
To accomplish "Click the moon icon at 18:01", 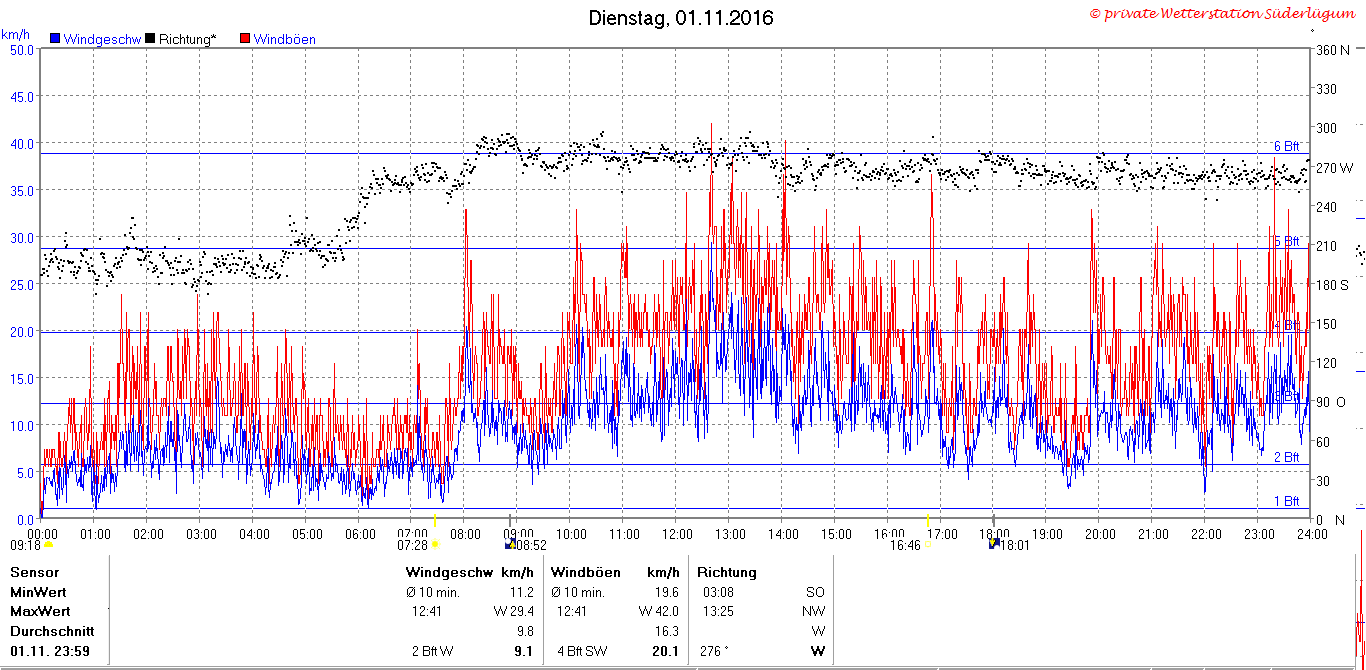I will (x=994, y=545).
